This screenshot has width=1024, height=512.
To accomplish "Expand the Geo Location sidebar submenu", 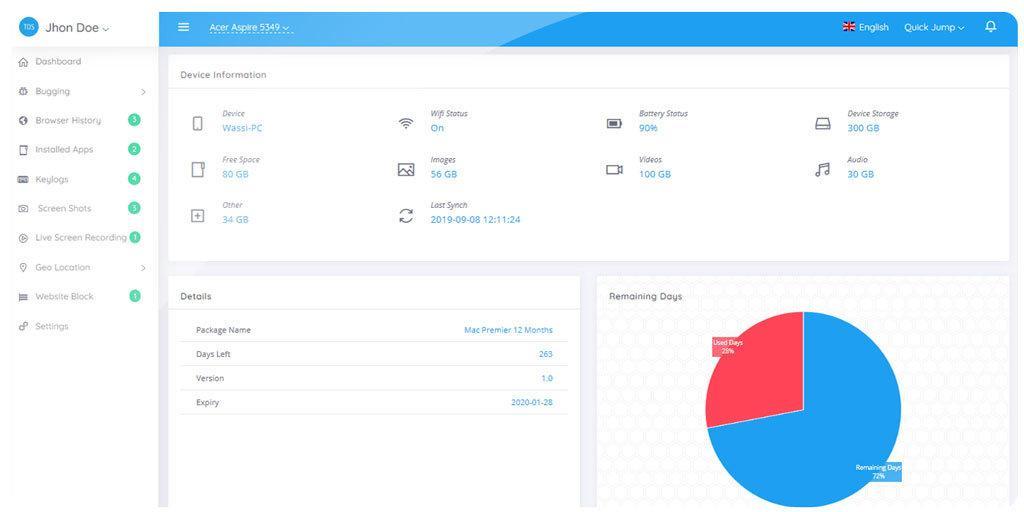I will coord(143,268).
